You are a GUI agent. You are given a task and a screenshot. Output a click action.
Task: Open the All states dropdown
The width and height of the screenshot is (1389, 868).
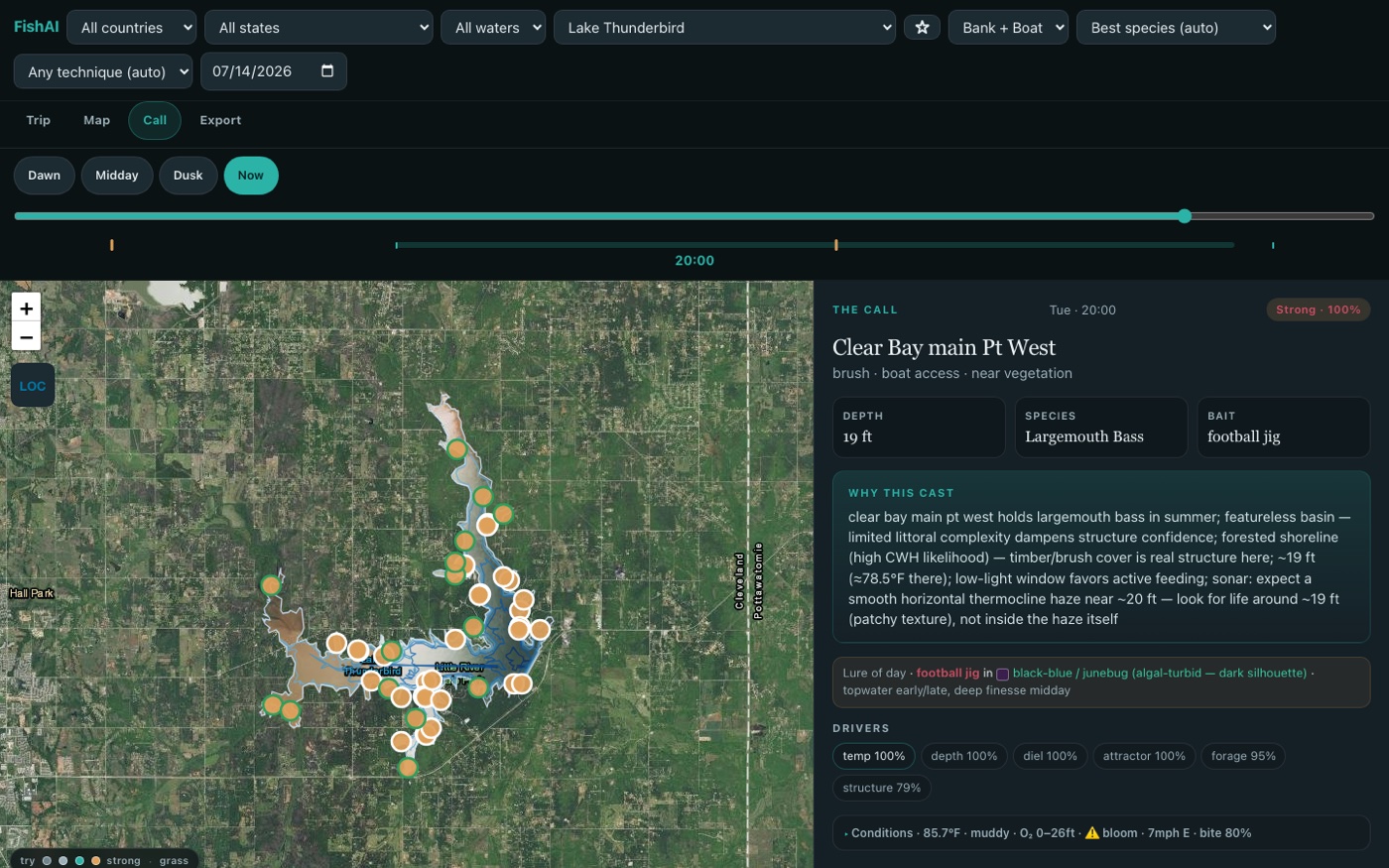pyautogui.click(x=318, y=28)
